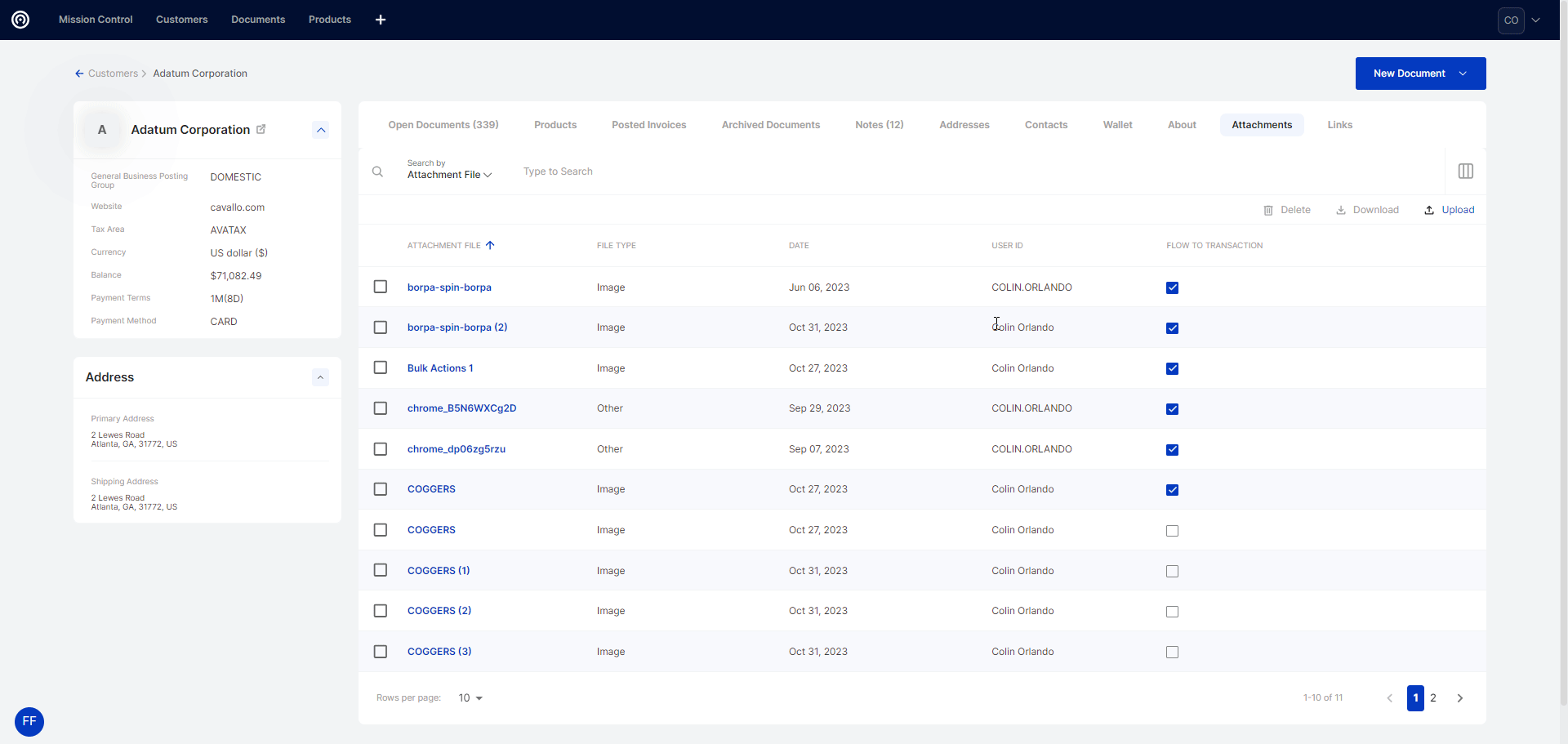Go to next page arrow in pagination
The height and width of the screenshot is (744, 1568).
pyautogui.click(x=1459, y=698)
